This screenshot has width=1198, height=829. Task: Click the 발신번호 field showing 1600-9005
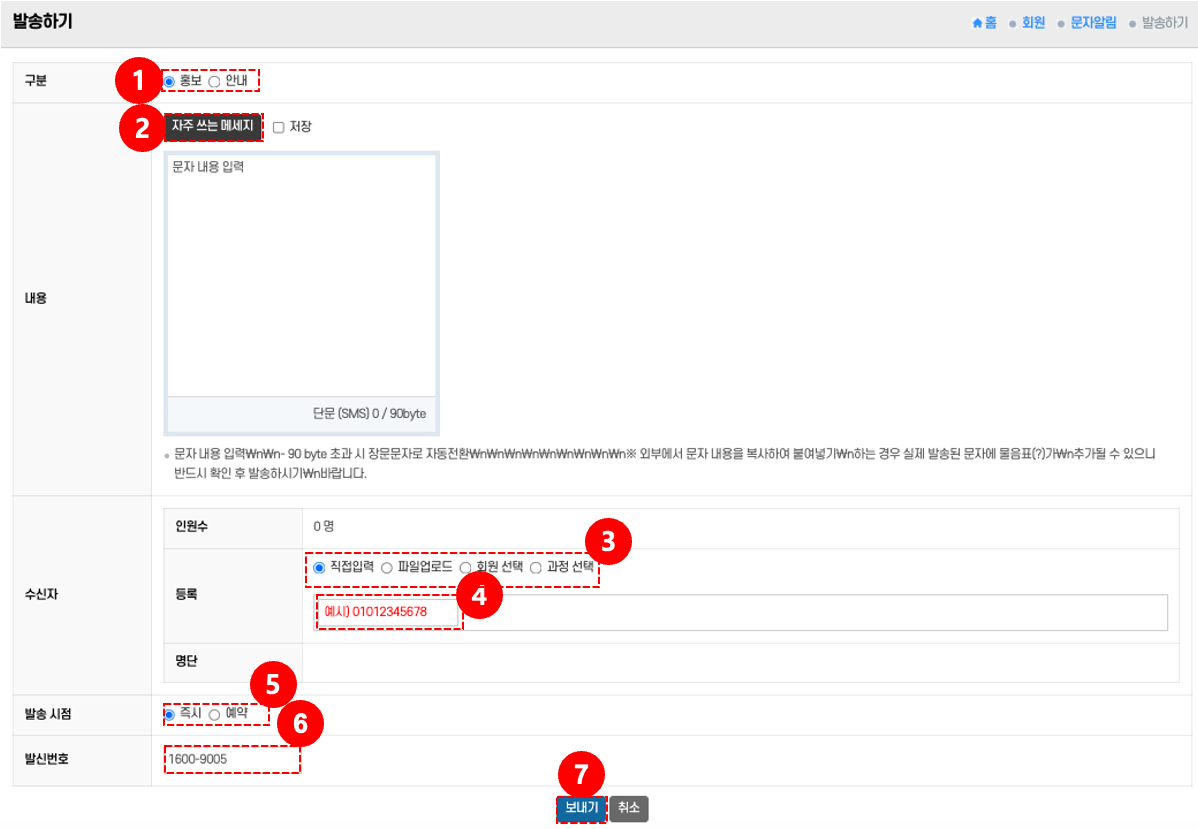coord(232,759)
